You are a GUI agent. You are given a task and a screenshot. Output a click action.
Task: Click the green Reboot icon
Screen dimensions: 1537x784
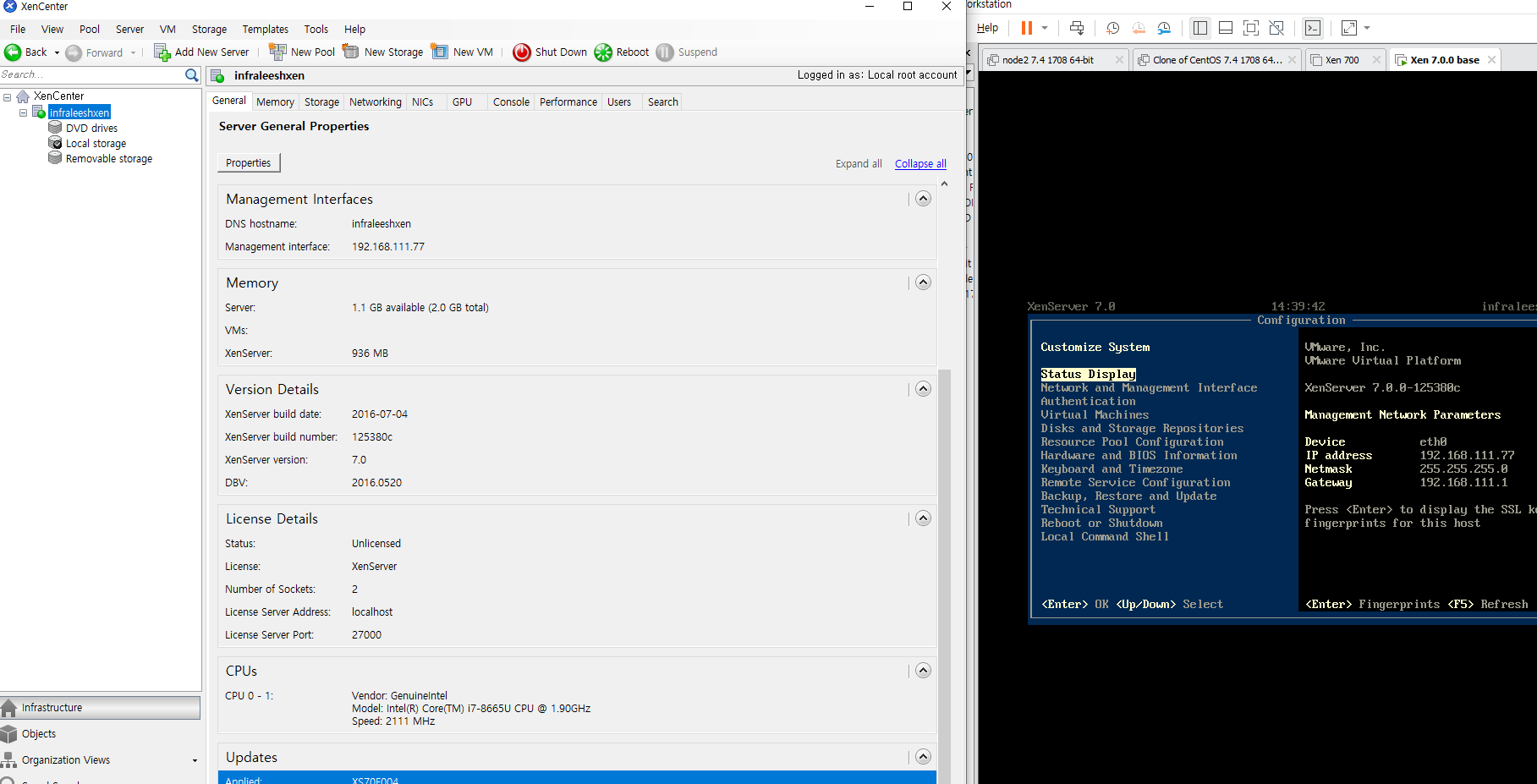point(603,52)
